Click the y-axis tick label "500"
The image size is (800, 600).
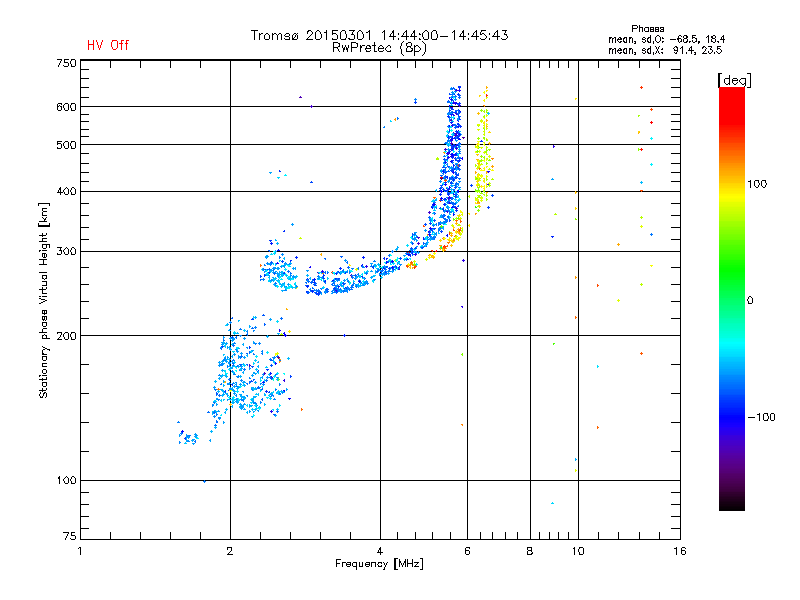click(66, 145)
